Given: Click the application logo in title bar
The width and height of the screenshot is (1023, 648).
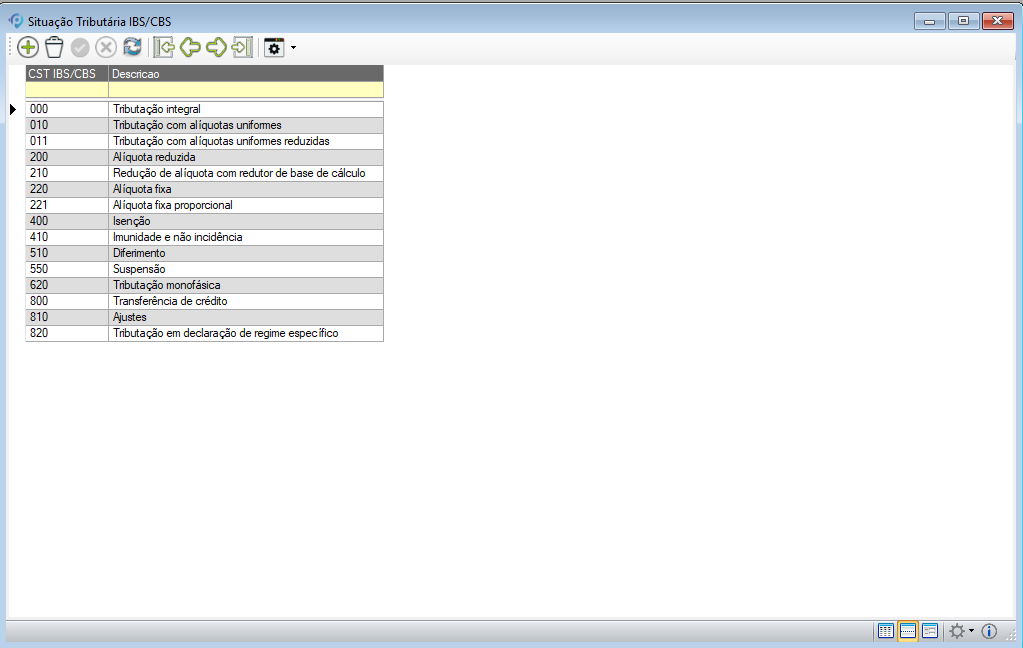Looking at the screenshot, I should (16, 21).
